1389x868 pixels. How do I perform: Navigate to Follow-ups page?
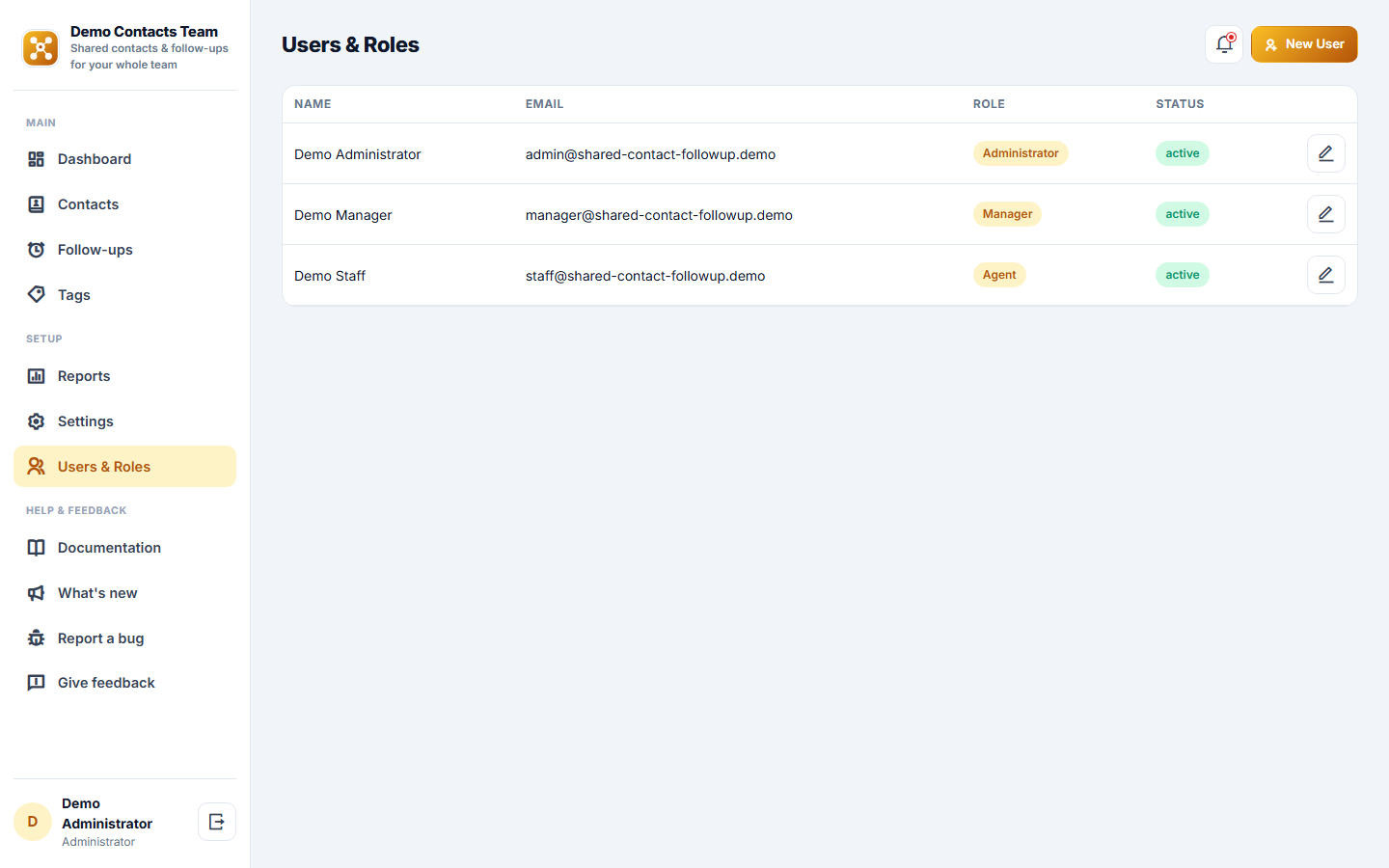click(124, 250)
